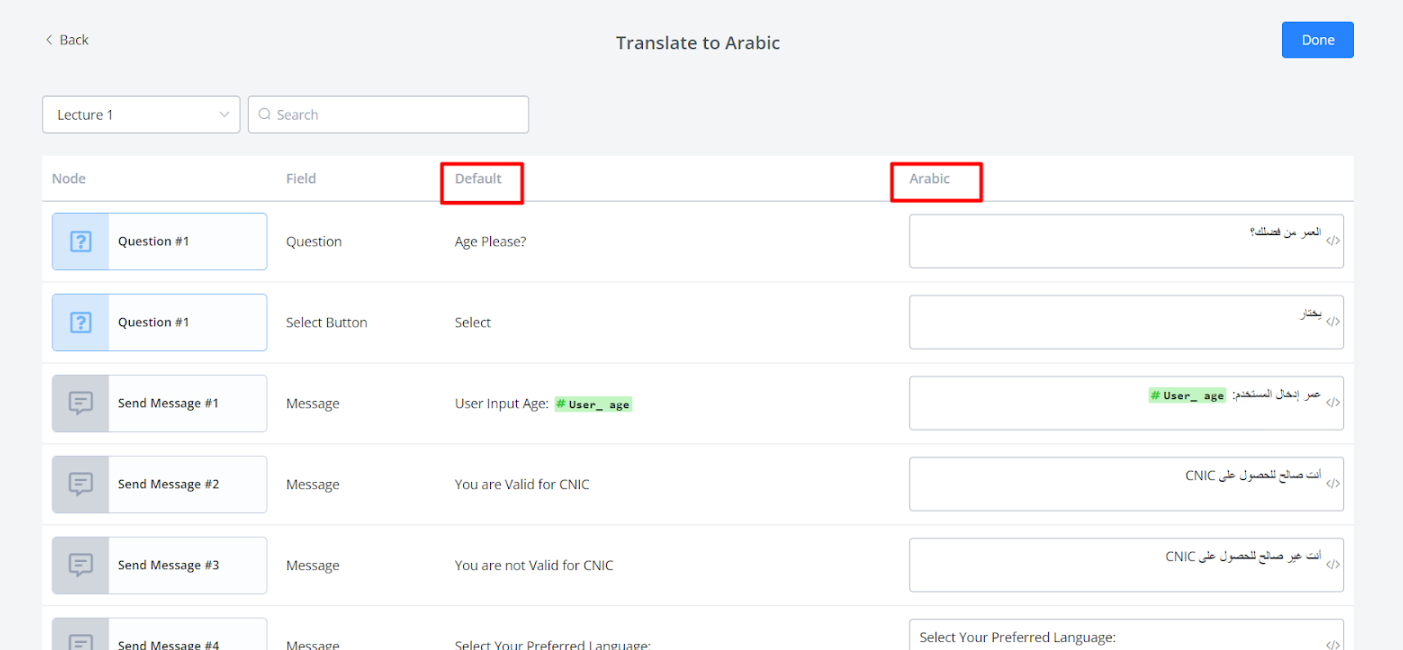The height and width of the screenshot is (650, 1403).
Task: Click the Send Message #1 chat bubble icon
Action: [81, 403]
